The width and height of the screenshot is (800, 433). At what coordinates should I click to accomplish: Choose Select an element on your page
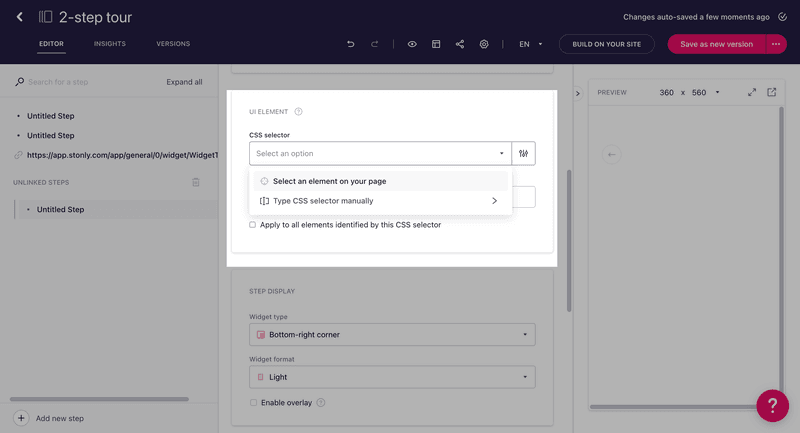point(329,181)
